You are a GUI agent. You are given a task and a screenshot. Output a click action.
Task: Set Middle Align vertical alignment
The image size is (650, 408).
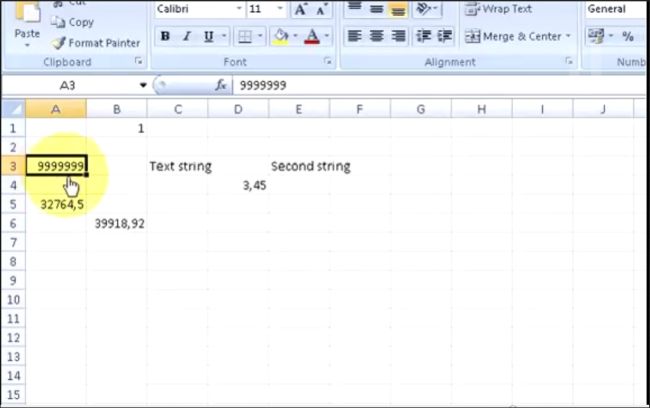coord(376,8)
